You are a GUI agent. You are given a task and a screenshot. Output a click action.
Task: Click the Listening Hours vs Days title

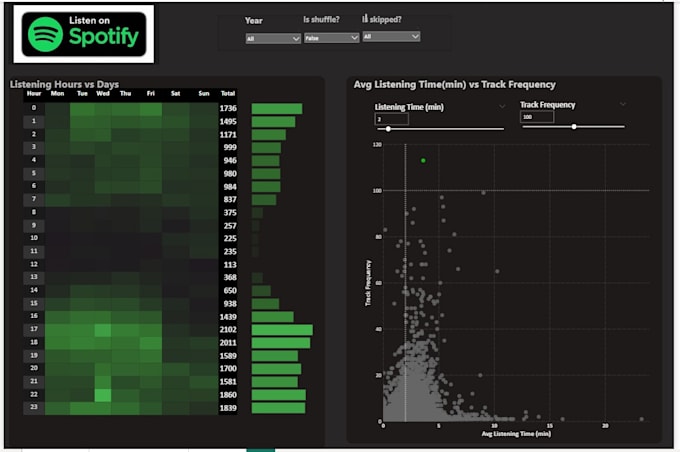point(64,84)
